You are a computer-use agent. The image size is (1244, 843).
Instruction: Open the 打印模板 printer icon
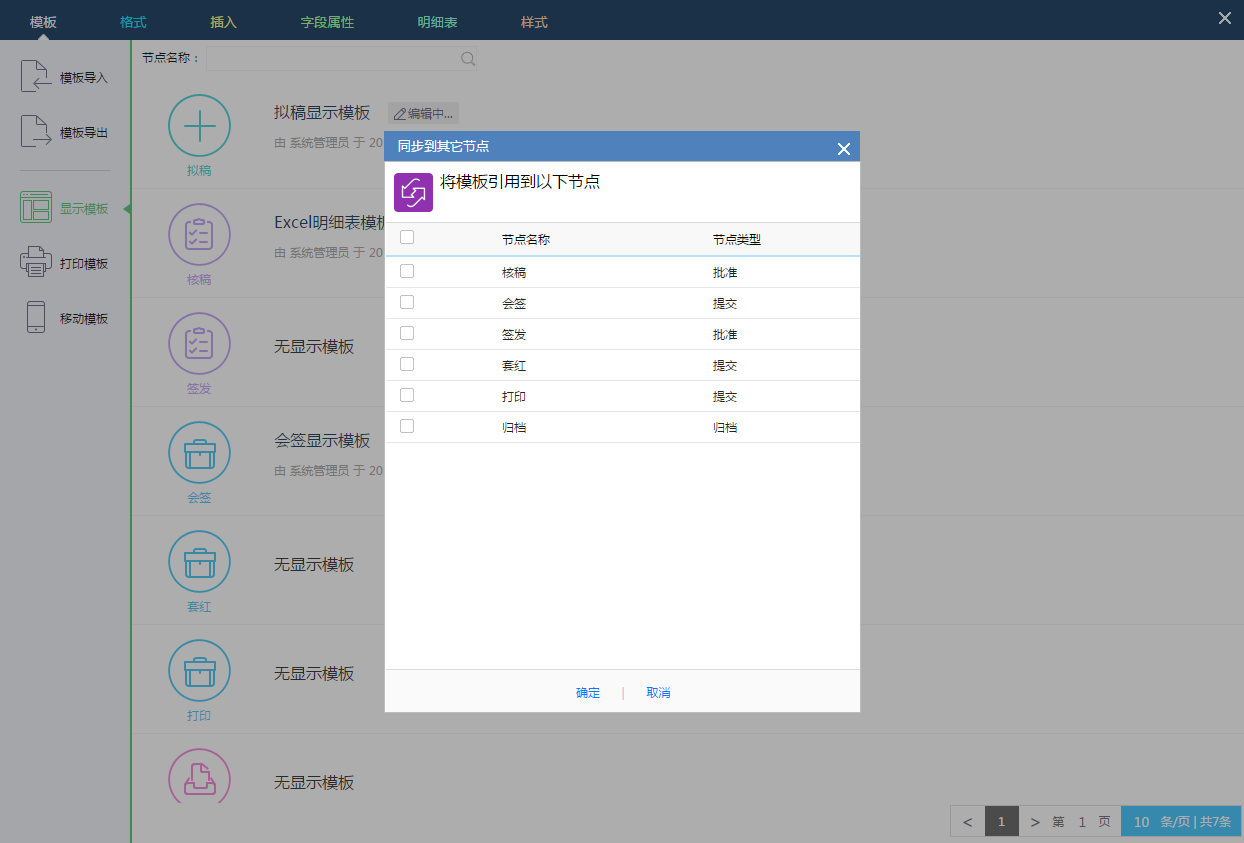[35, 263]
